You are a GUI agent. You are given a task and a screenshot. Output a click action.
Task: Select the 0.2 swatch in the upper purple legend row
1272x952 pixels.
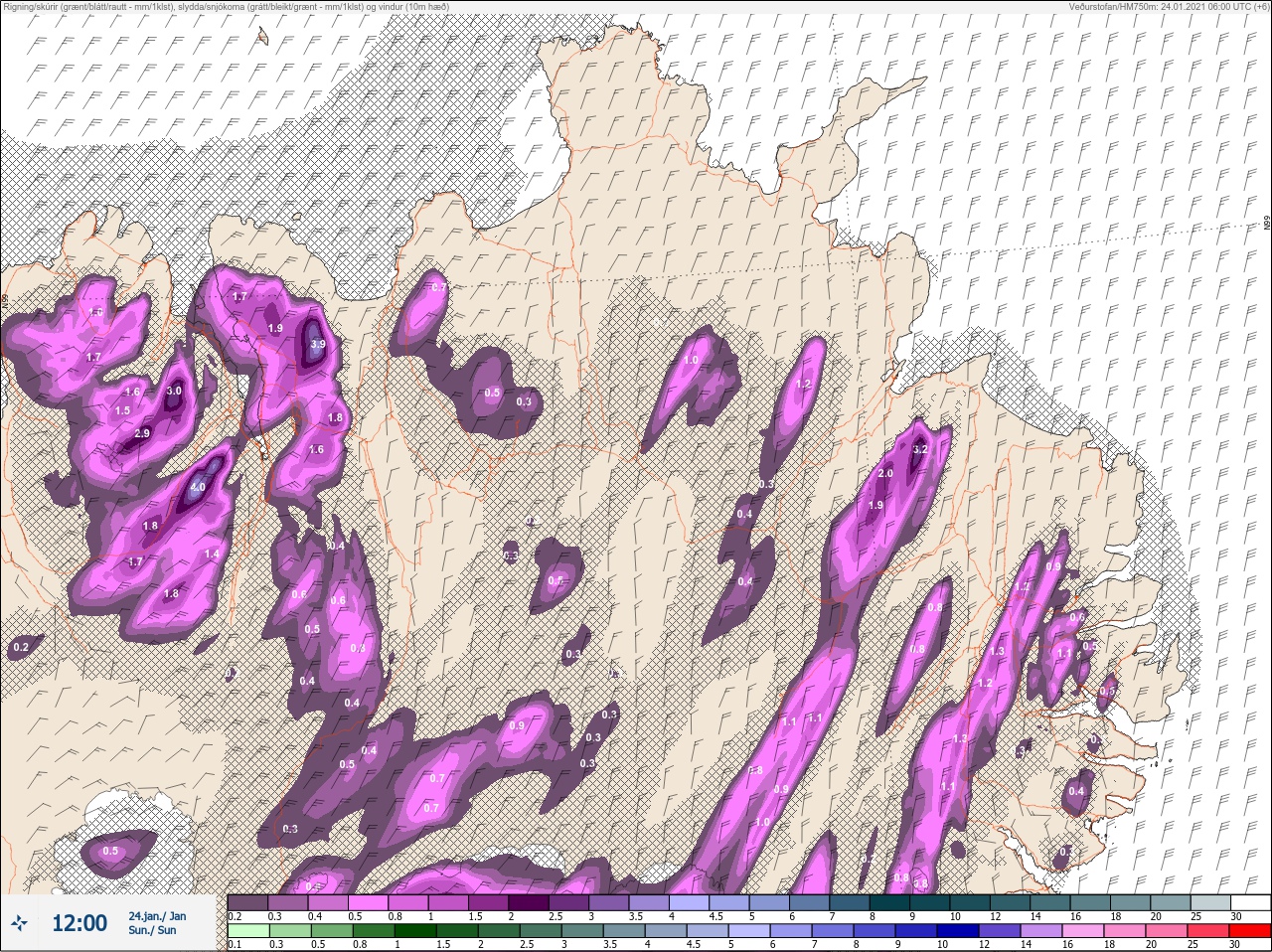247,902
